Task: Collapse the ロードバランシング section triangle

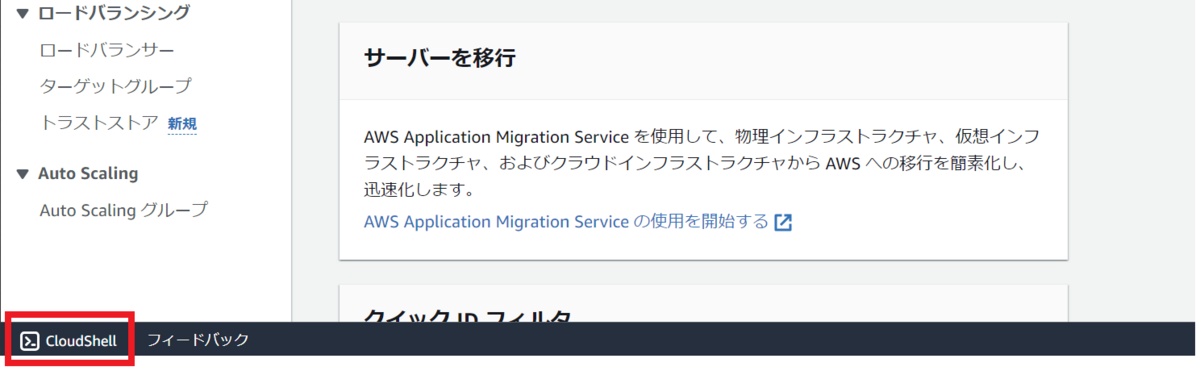Action: point(22,14)
